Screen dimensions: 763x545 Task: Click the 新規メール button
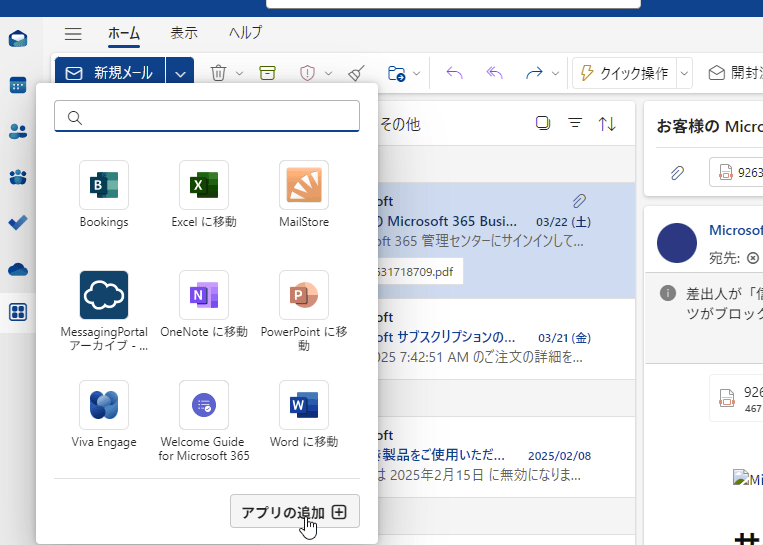110,73
